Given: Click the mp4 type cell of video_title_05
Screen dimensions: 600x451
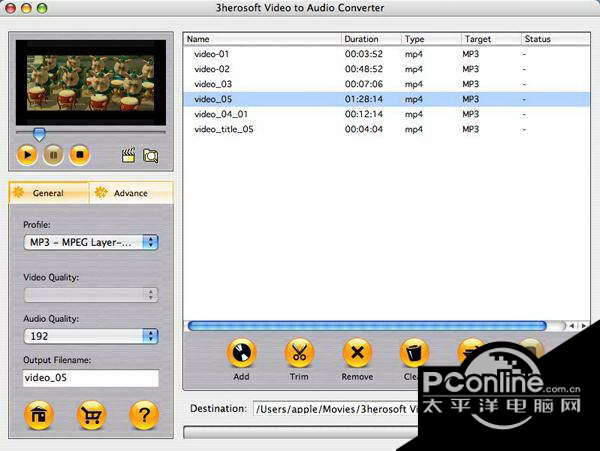Looking at the screenshot, I should tap(414, 129).
